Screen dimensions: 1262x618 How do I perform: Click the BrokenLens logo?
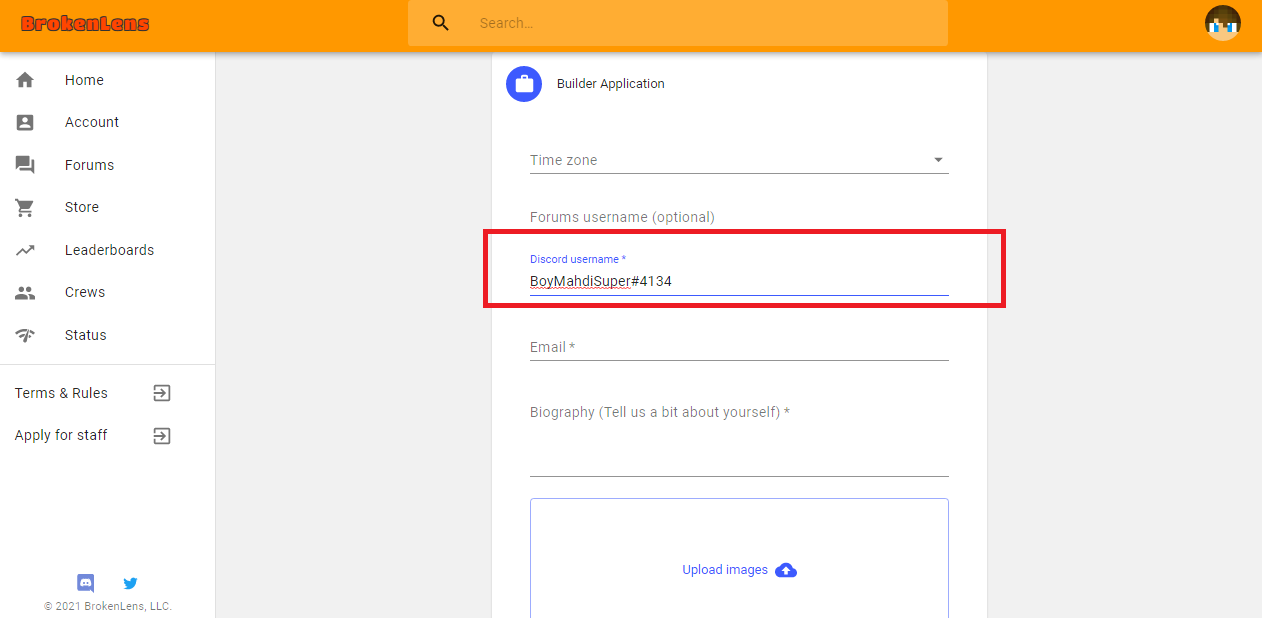coord(85,23)
